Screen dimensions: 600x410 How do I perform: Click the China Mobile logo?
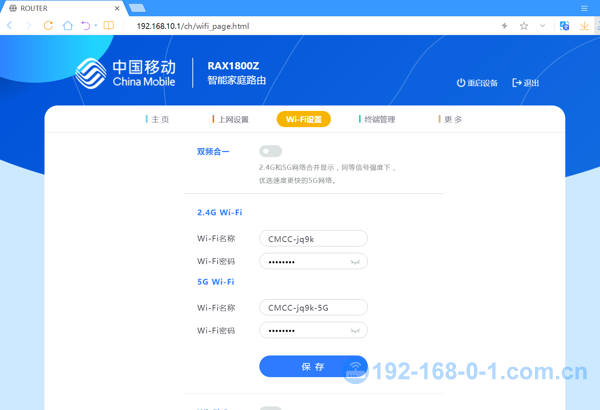click(125, 73)
